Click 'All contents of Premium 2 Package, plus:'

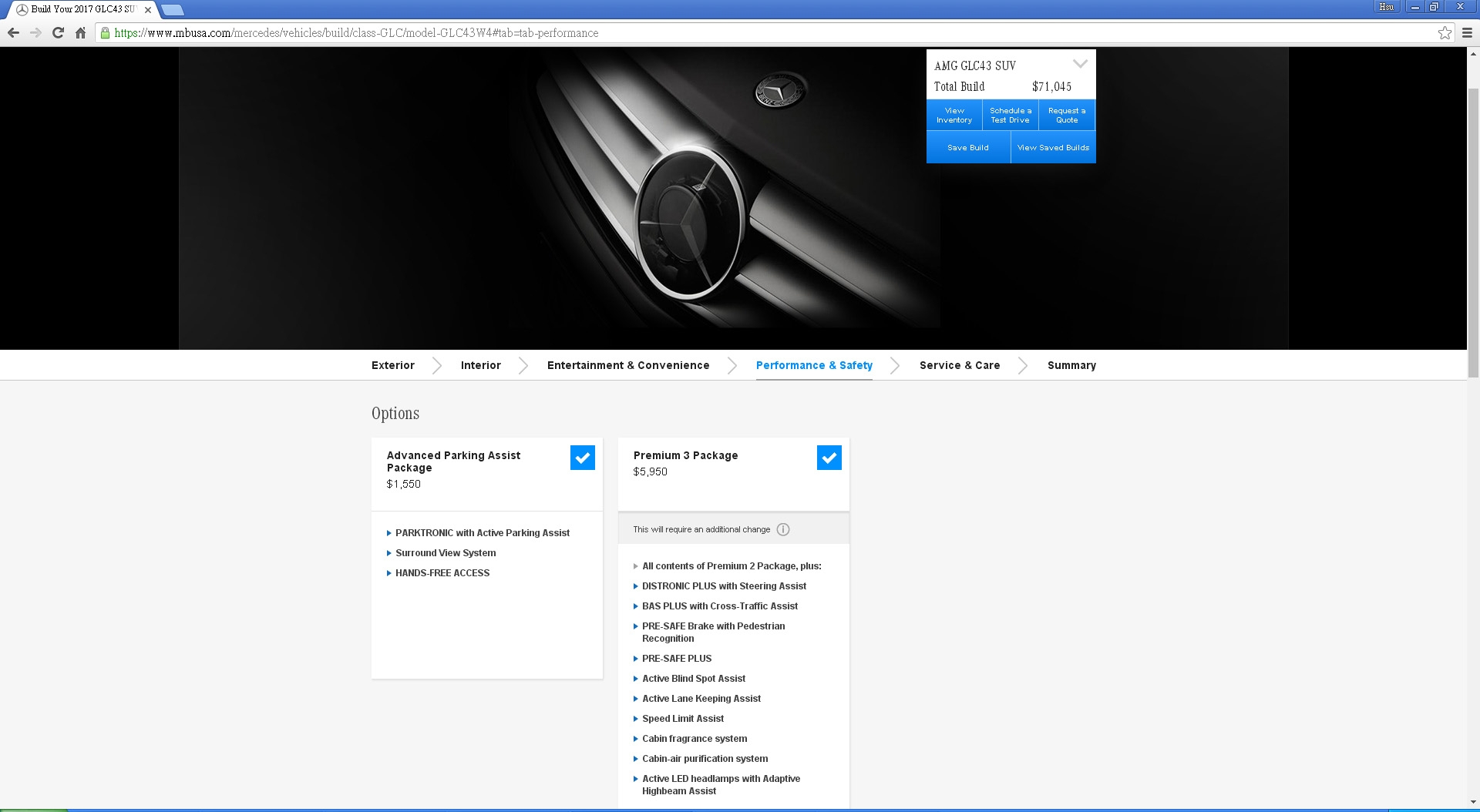point(732,566)
